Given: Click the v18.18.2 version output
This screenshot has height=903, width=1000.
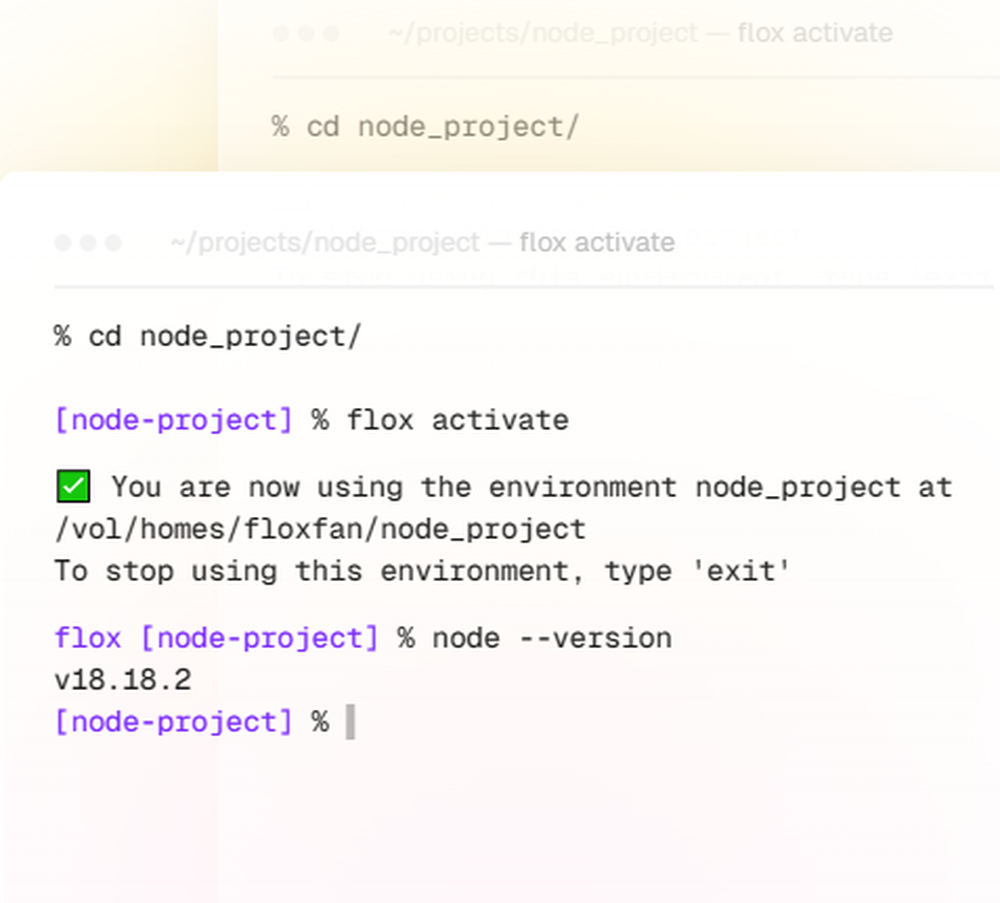Looking at the screenshot, I should [x=122, y=680].
